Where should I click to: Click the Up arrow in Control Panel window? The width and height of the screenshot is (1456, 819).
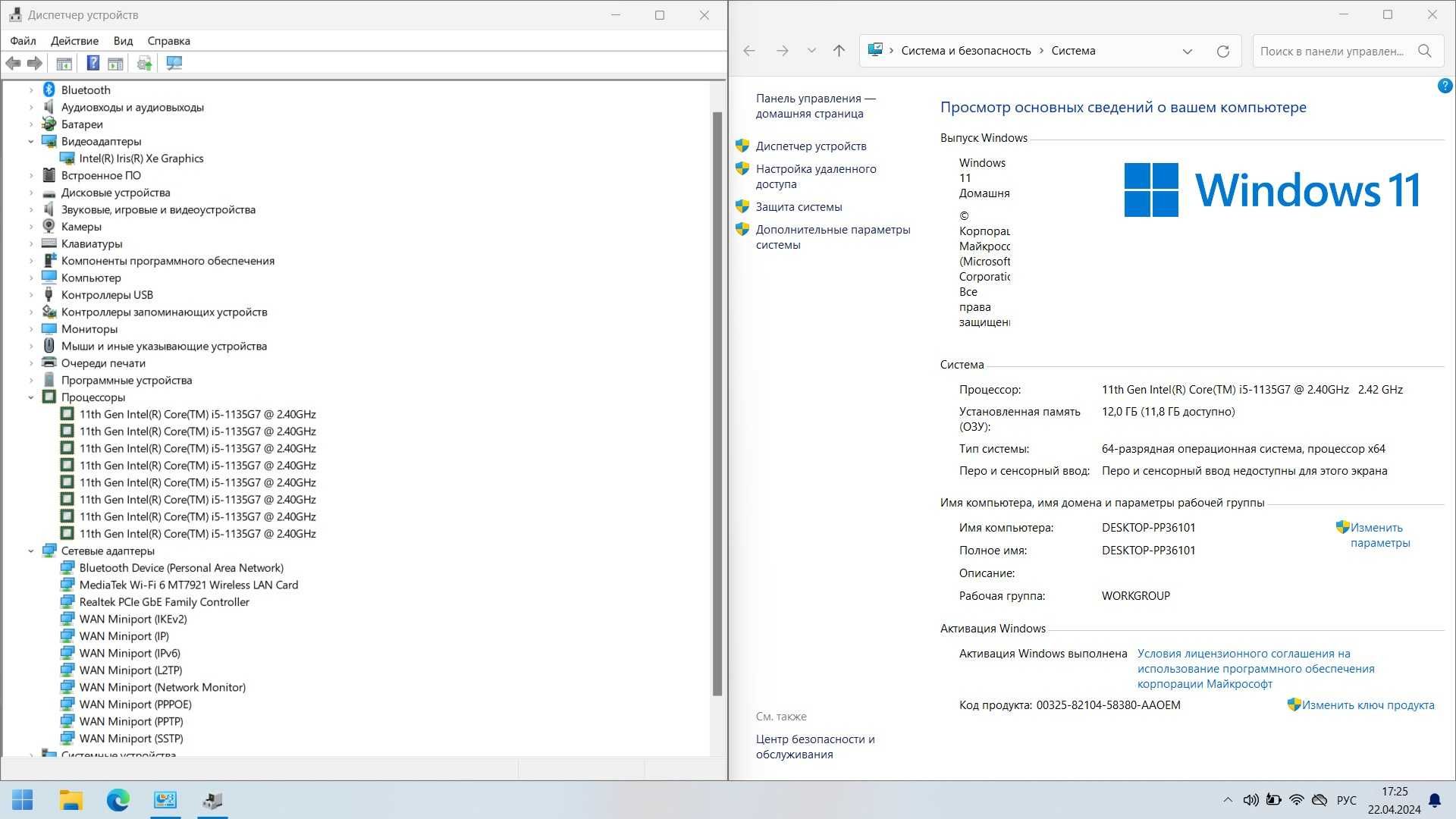pos(839,51)
